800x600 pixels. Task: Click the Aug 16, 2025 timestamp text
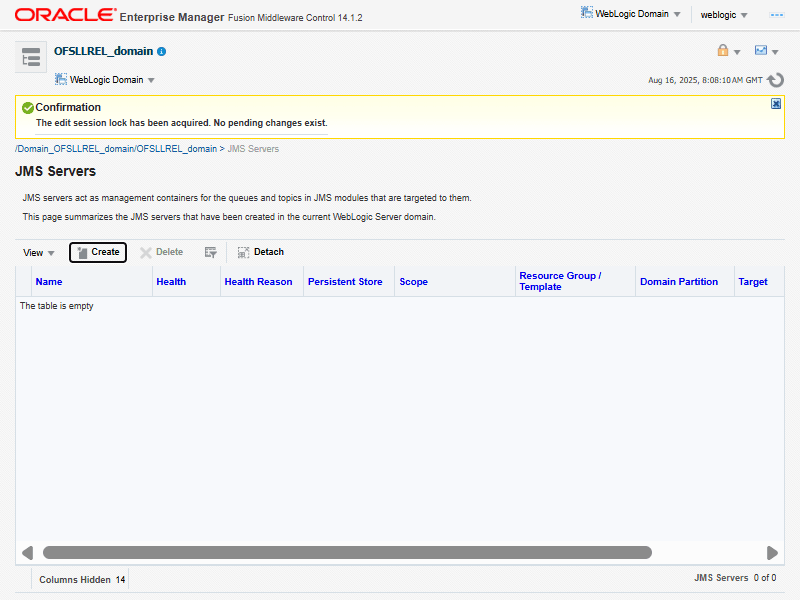705,80
